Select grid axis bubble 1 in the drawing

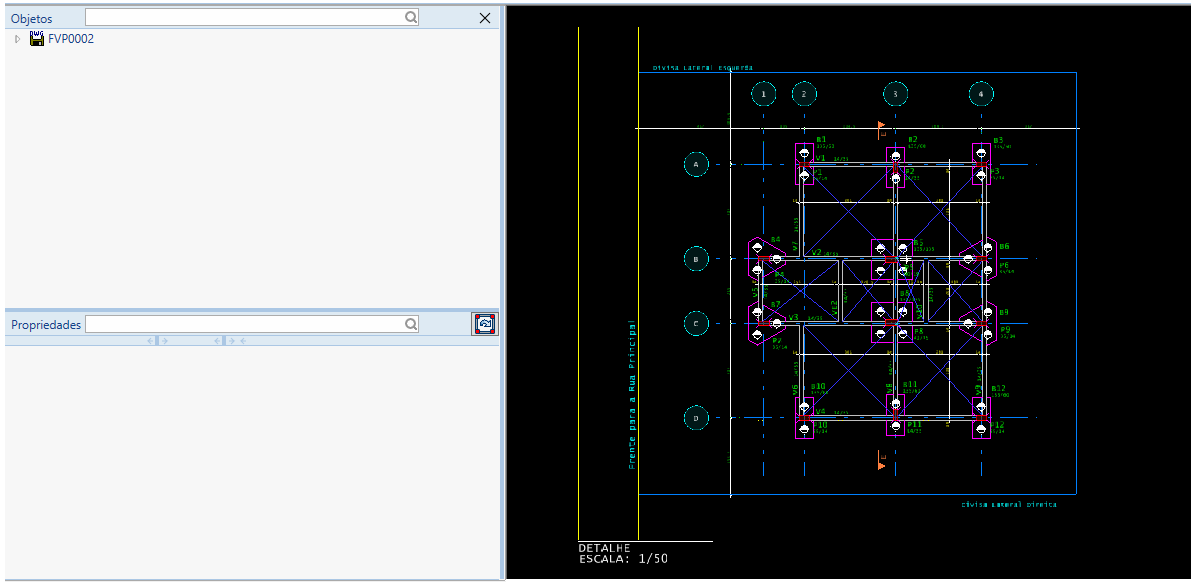coord(763,94)
